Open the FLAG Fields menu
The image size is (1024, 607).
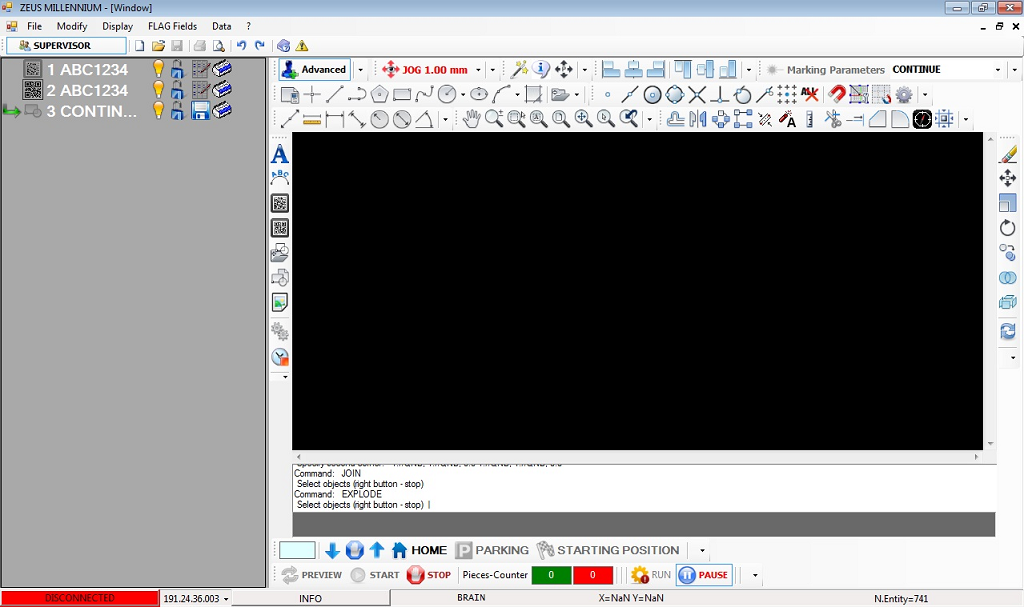(172, 26)
